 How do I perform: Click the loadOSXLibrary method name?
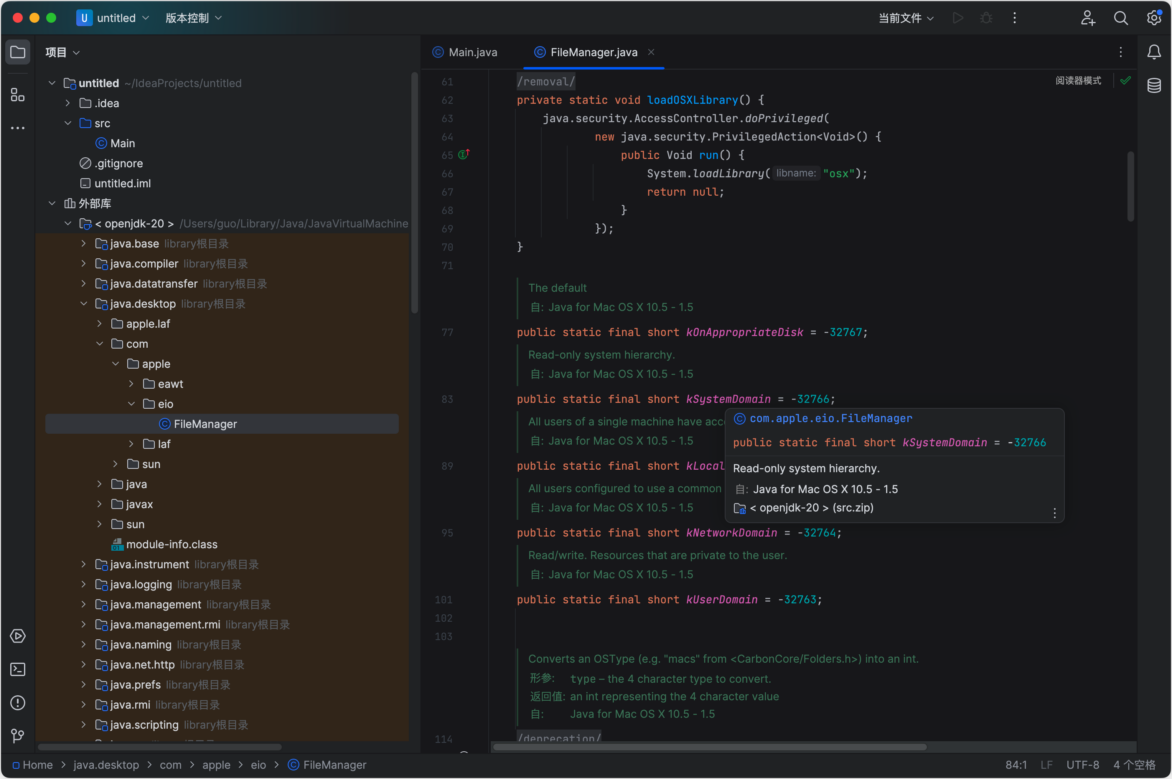(x=692, y=100)
